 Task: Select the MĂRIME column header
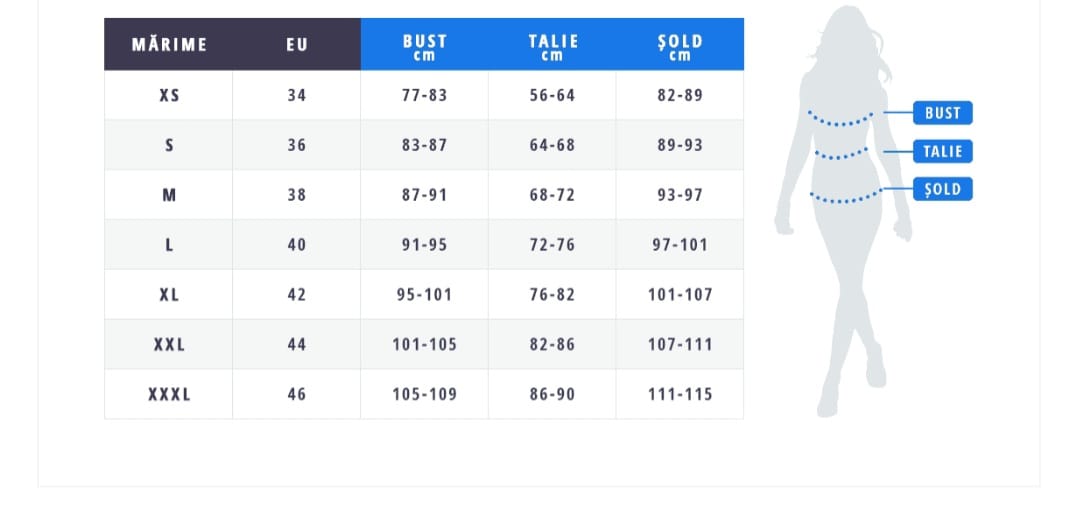pyautogui.click(x=169, y=44)
